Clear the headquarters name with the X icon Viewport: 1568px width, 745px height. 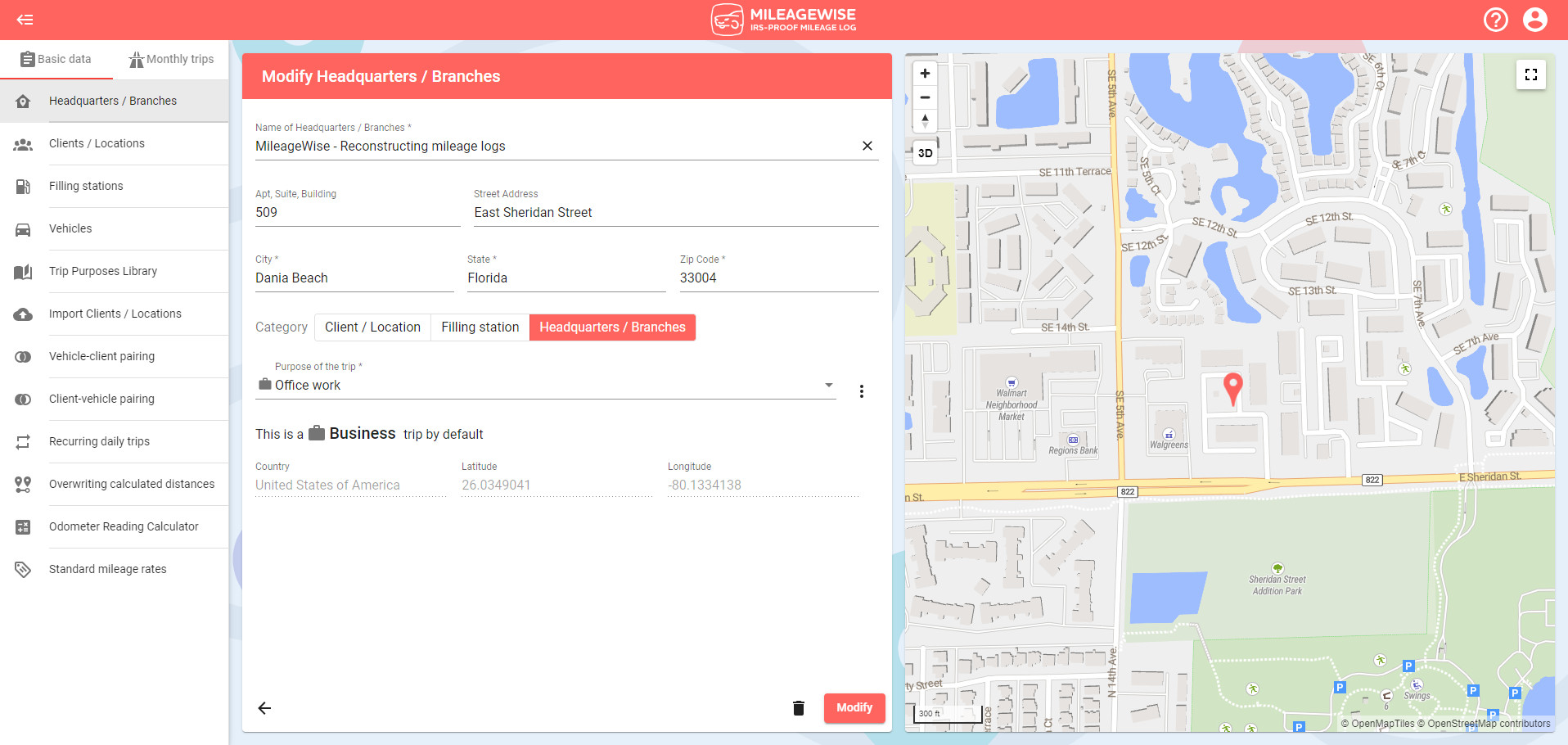(867, 146)
